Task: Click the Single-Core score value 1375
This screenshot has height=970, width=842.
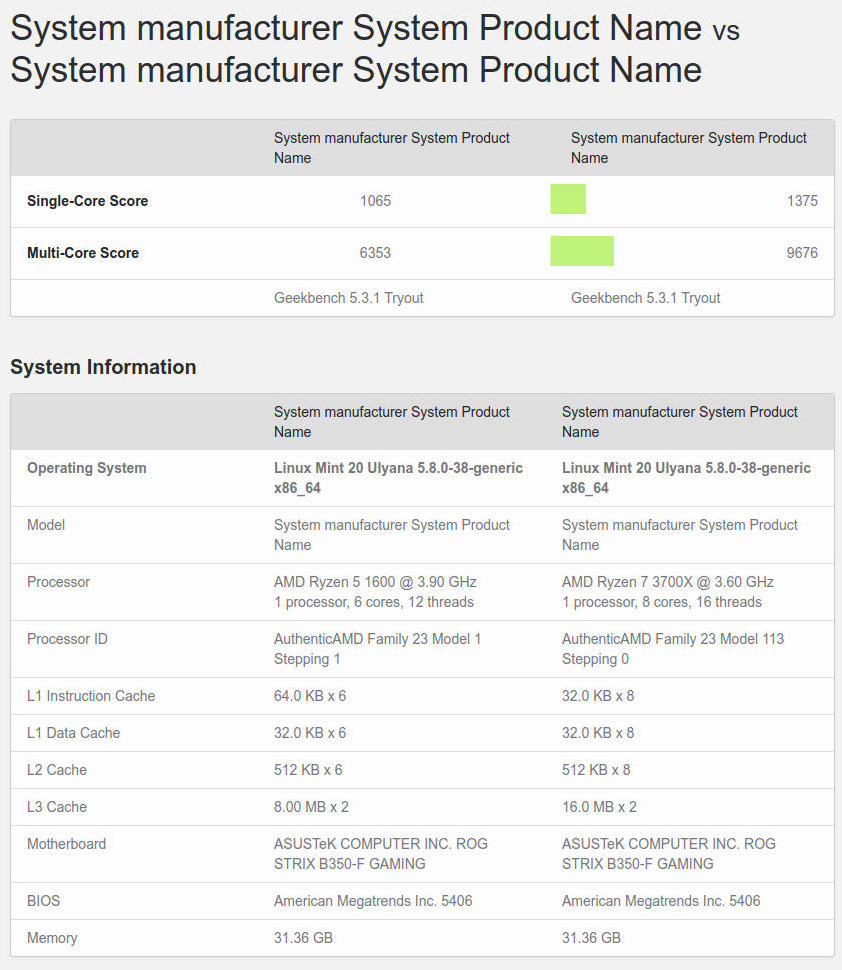Action: tap(802, 201)
